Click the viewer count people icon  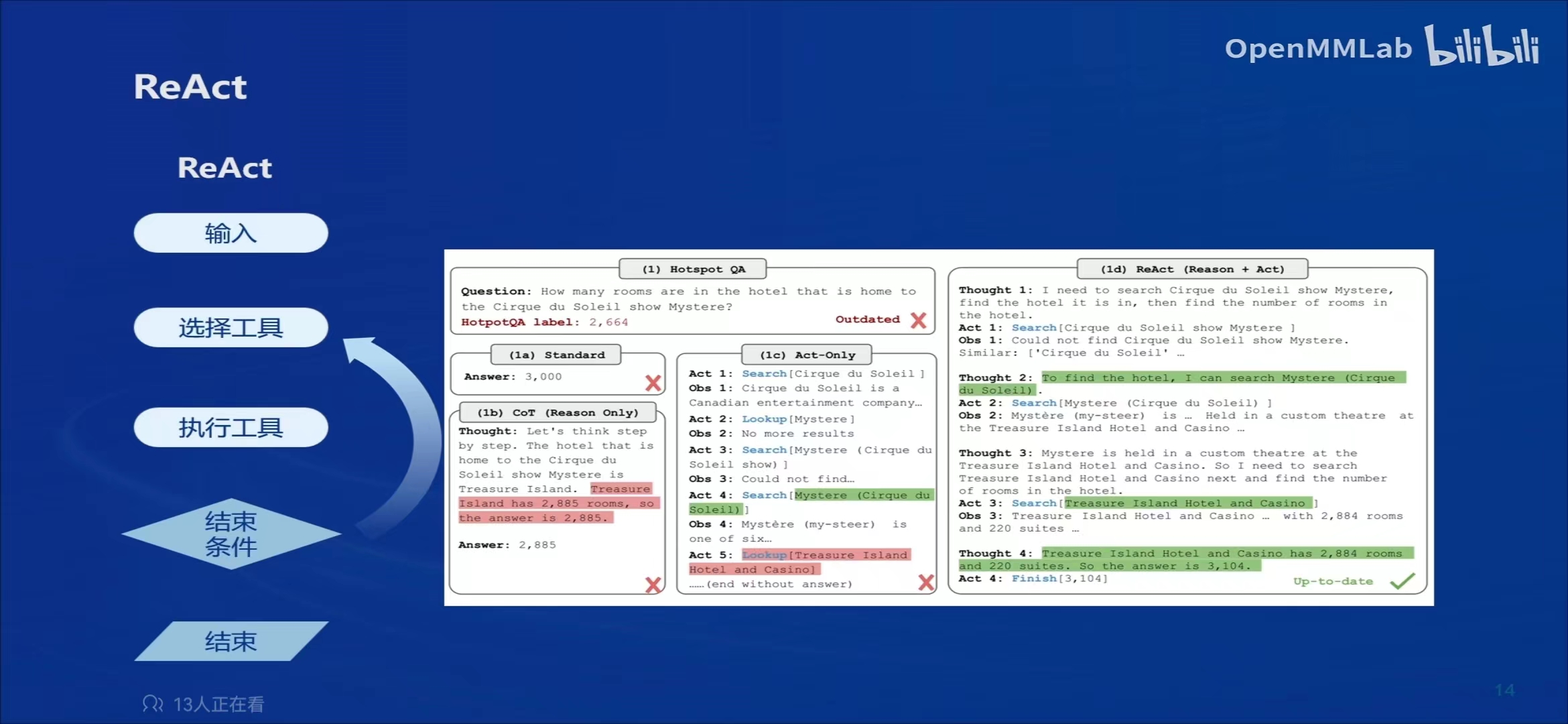click(x=152, y=703)
